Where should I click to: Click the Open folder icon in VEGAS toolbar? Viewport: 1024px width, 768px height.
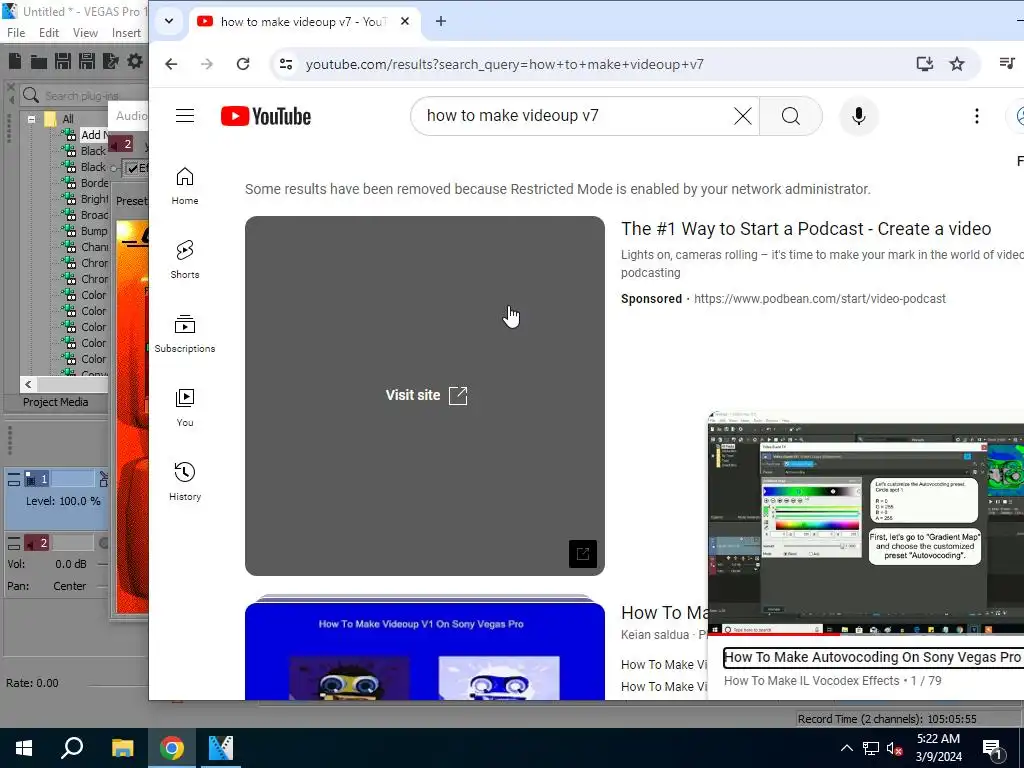pyautogui.click(x=39, y=62)
